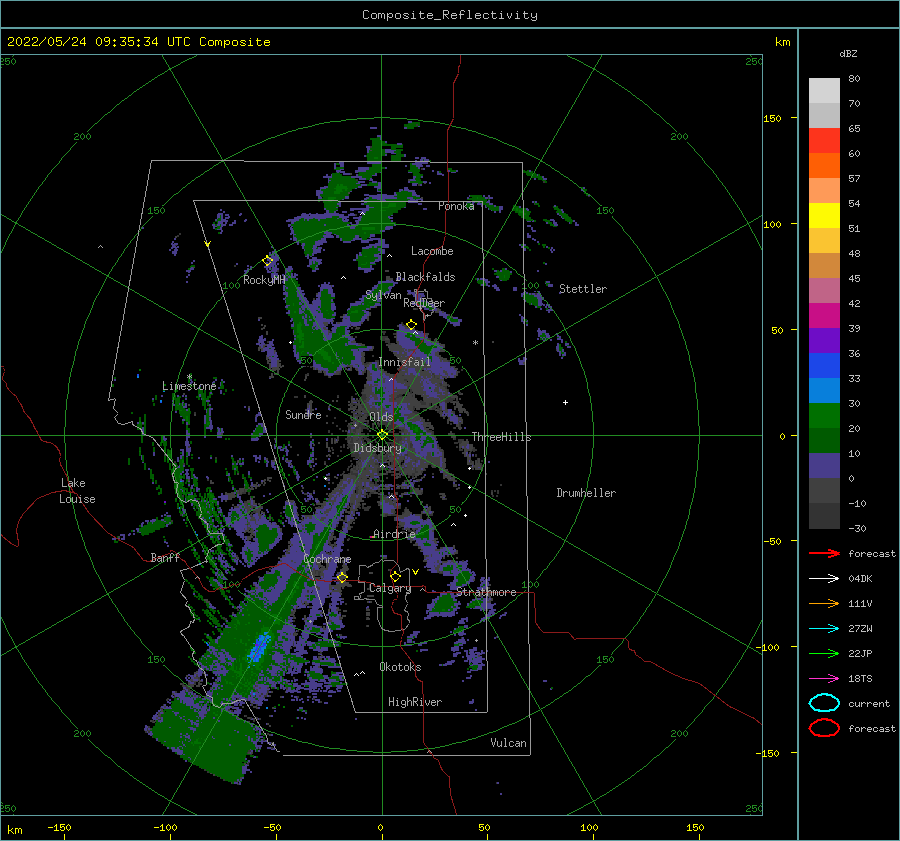Click the Blackfalds label
Screen dimensions: 900x841
click(x=425, y=277)
